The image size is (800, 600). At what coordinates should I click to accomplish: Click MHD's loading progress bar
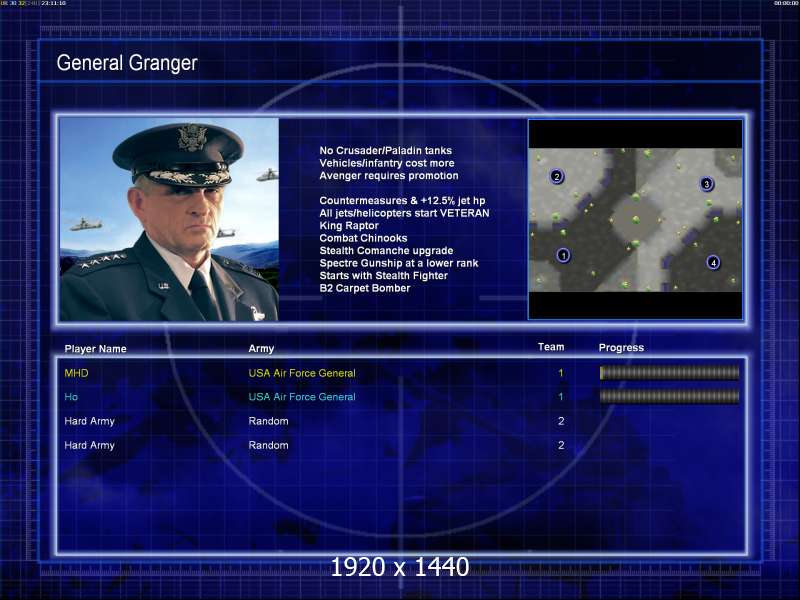pos(669,373)
